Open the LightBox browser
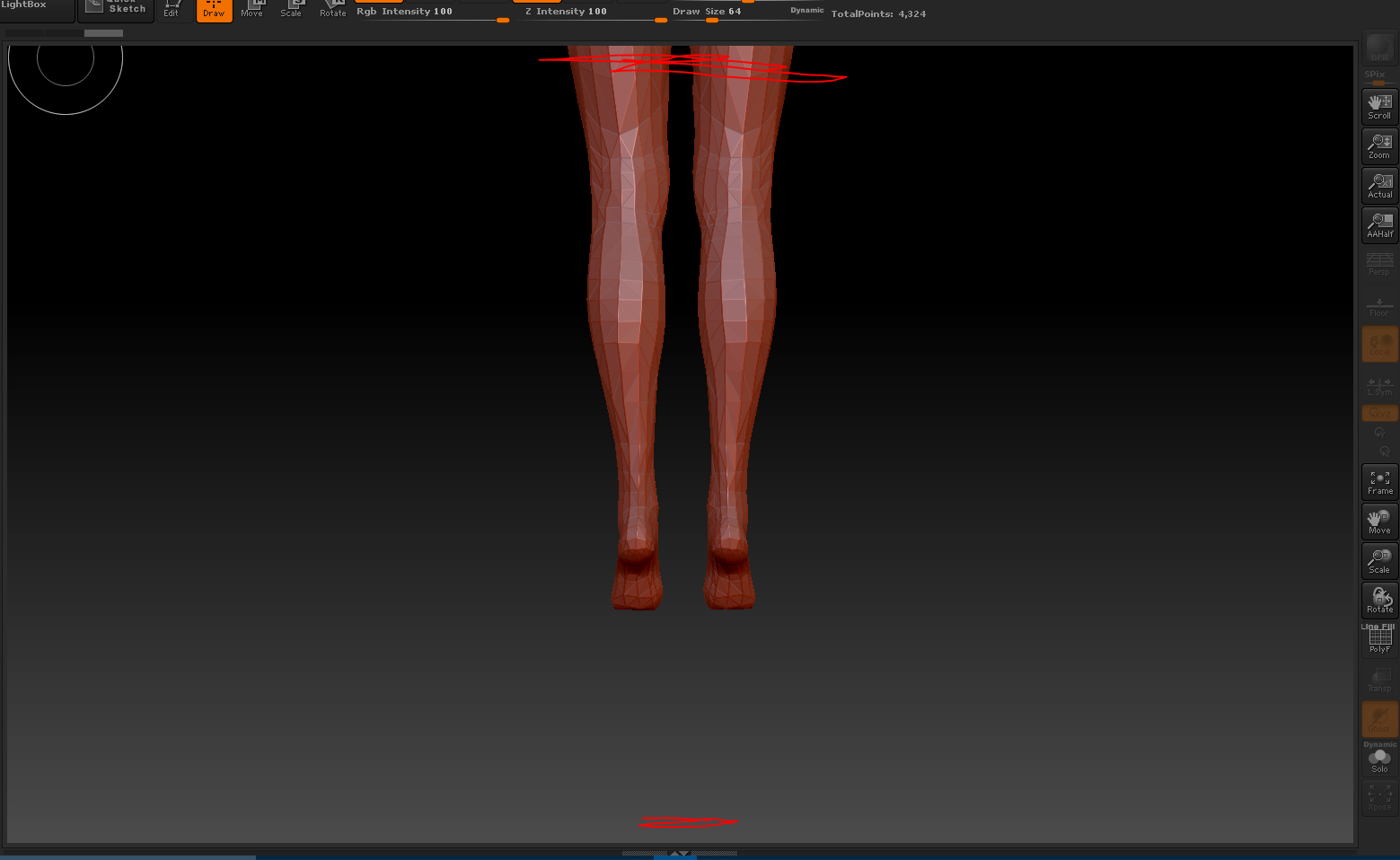The width and height of the screenshot is (1400, 860). (x=27, y=6)
